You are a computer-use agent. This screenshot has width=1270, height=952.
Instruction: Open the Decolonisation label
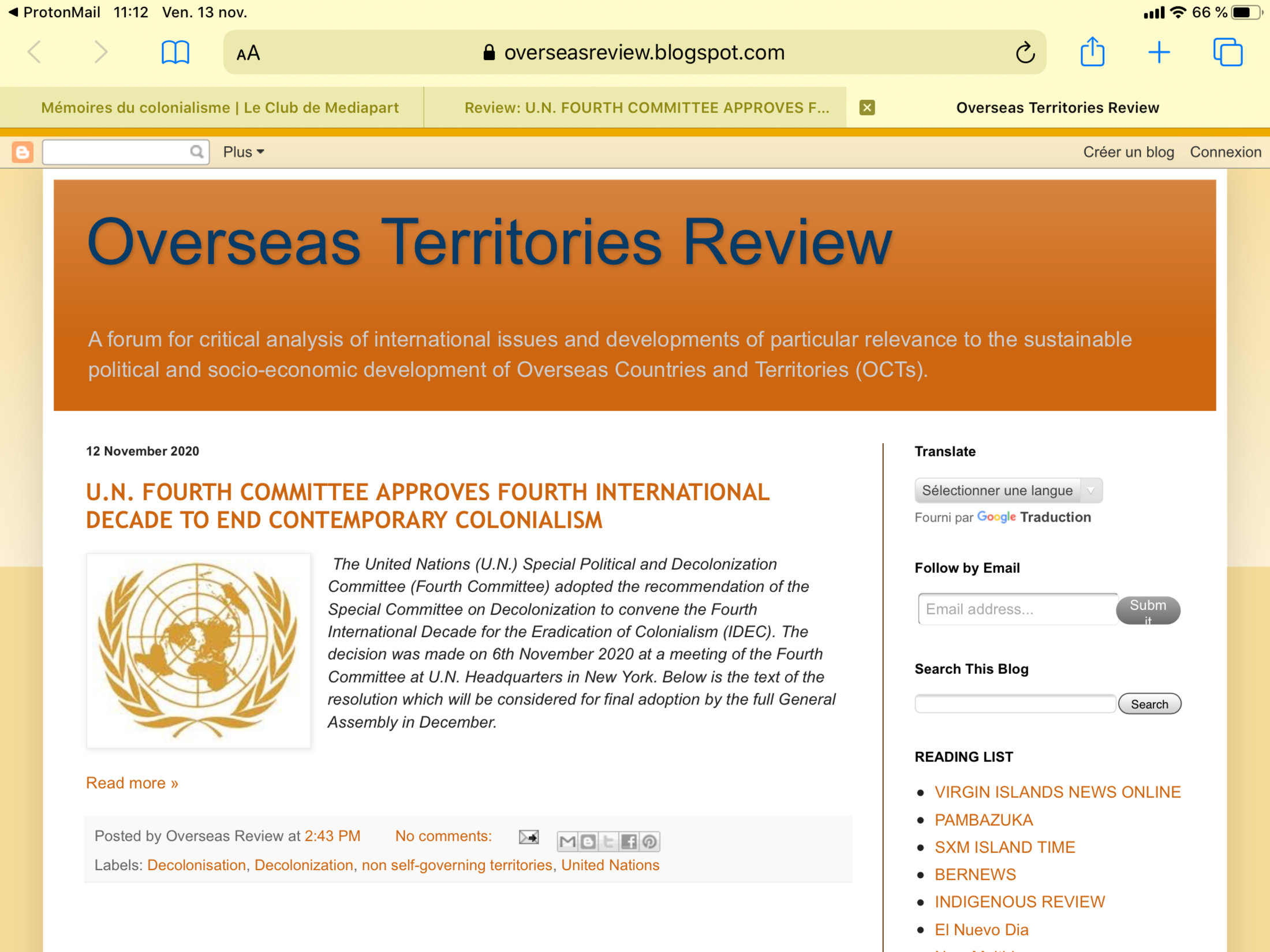(196, 865)
